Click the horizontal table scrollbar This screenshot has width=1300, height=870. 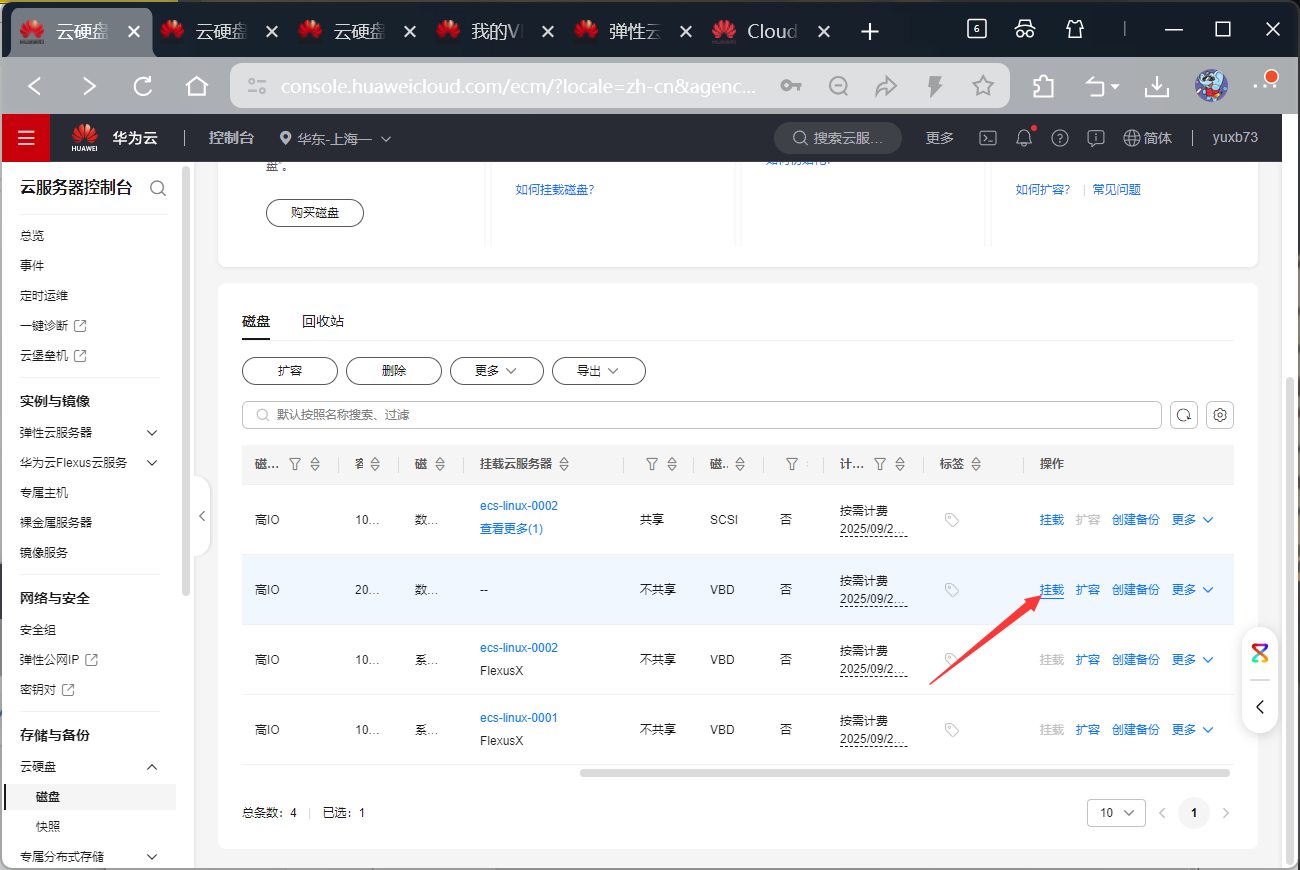pyautogui.click(x=904, y=773)
